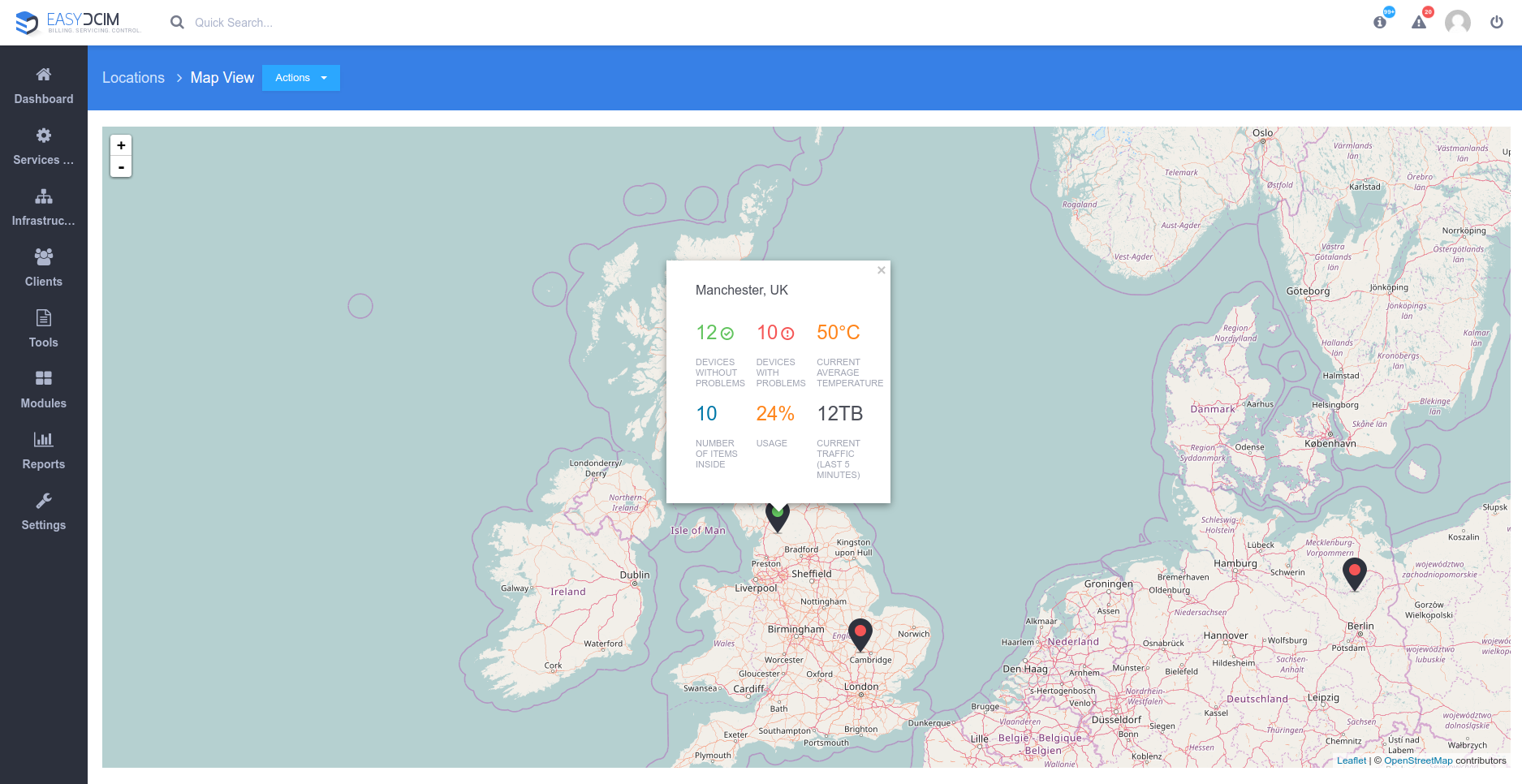The height and width of the screenshot is (784, 1522).
Task: Open the Tools document icon
Action: pyautogui.click(x=44, y=317)
